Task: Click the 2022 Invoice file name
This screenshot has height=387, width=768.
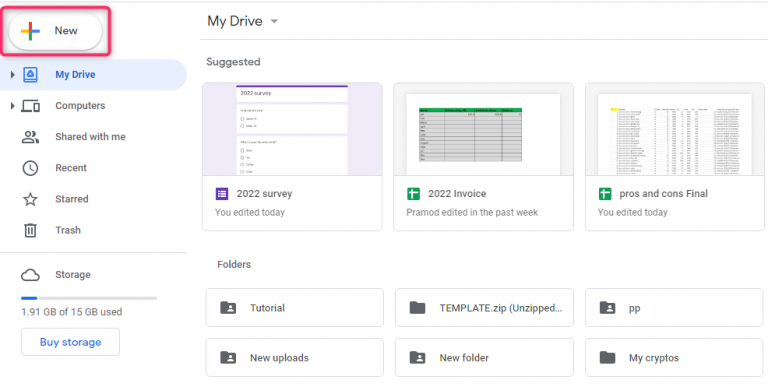Action: coord(457,194)
